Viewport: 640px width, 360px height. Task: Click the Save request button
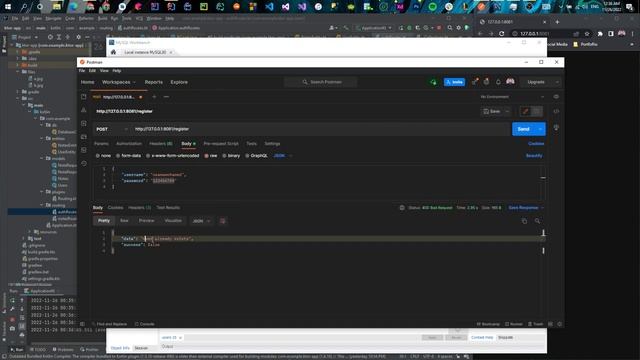click(492, 111)
